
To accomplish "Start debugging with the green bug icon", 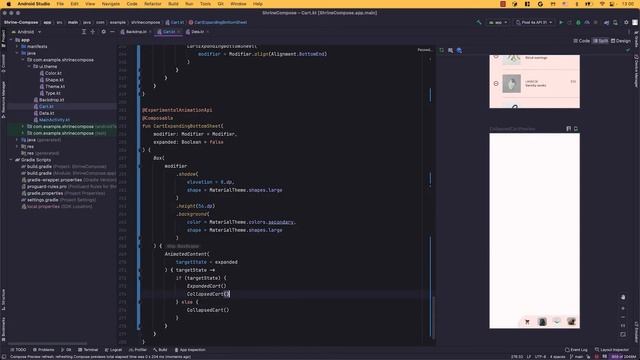I will (x=578, y=22).
